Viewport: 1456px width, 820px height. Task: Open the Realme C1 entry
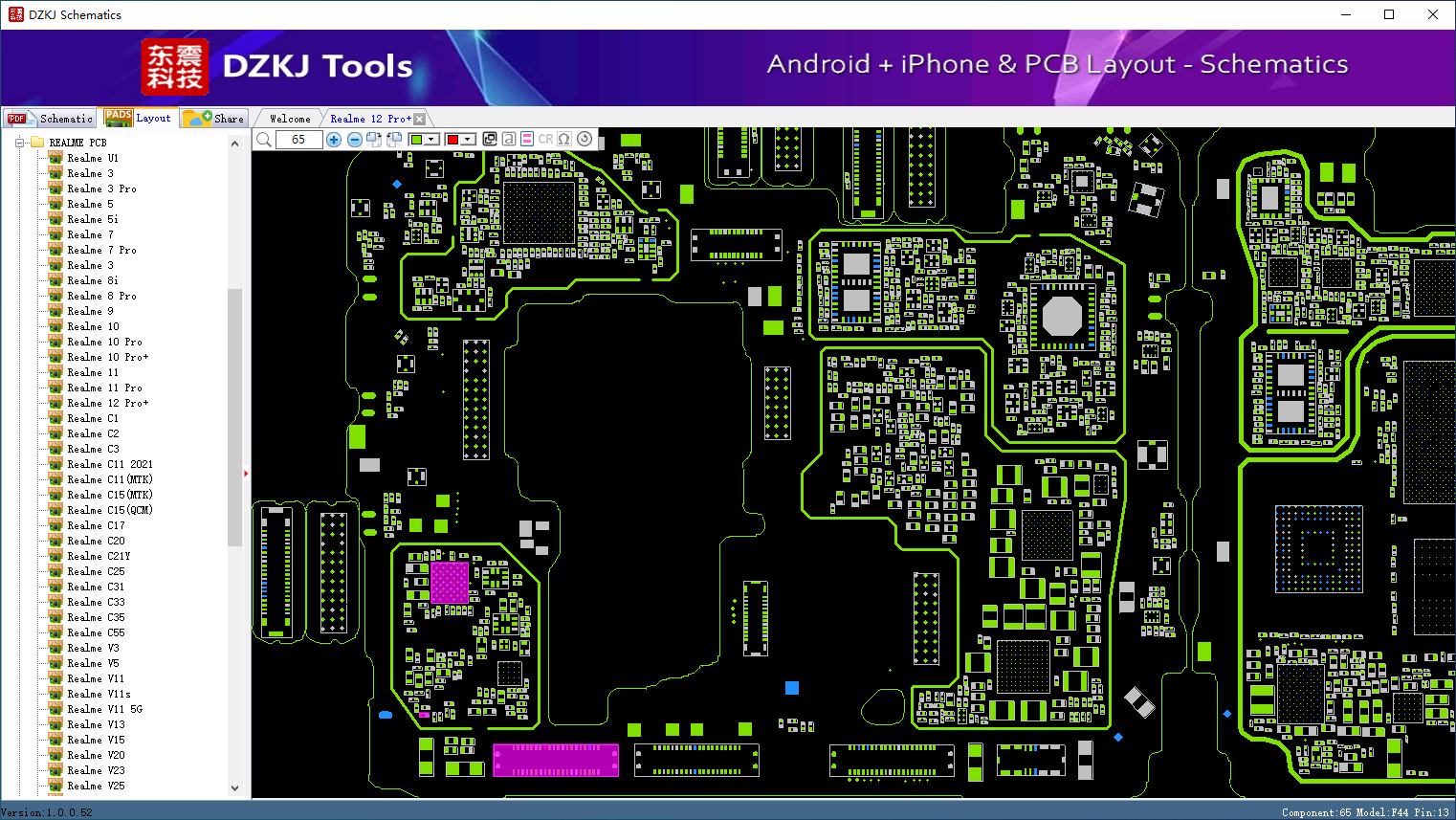(x=93, y=418)
